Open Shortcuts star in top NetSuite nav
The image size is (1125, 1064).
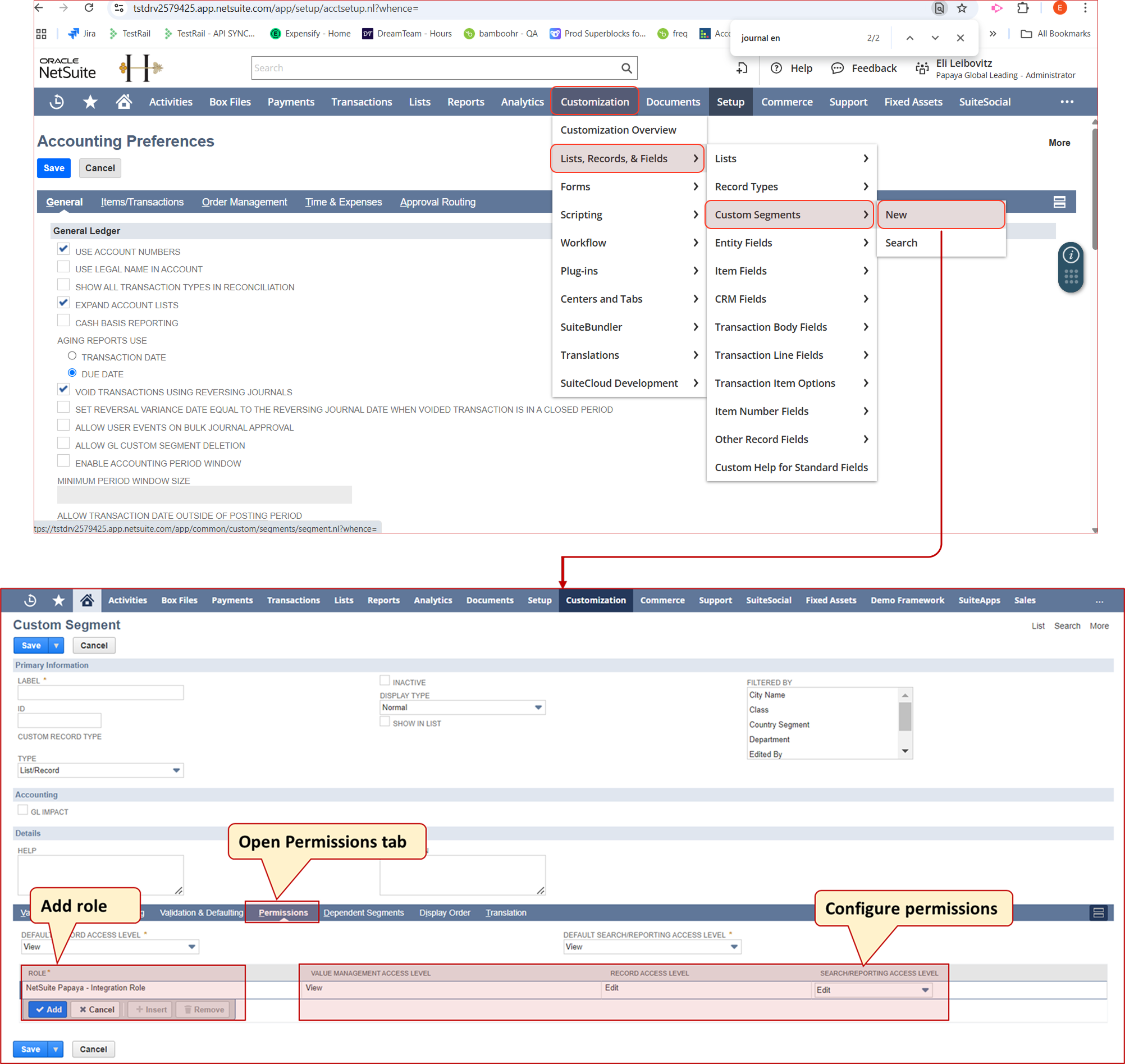90,102
